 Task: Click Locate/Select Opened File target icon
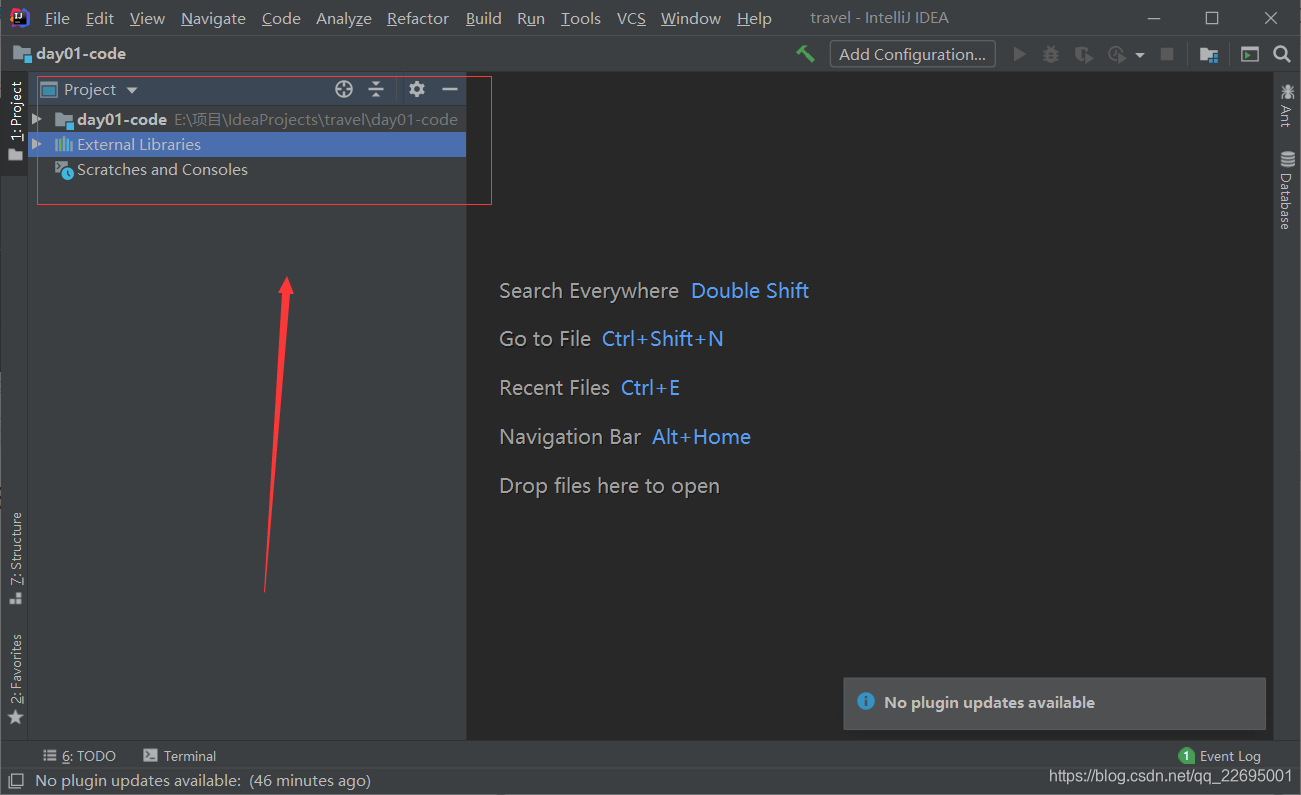pyautogui.click(x=344, y=89)
